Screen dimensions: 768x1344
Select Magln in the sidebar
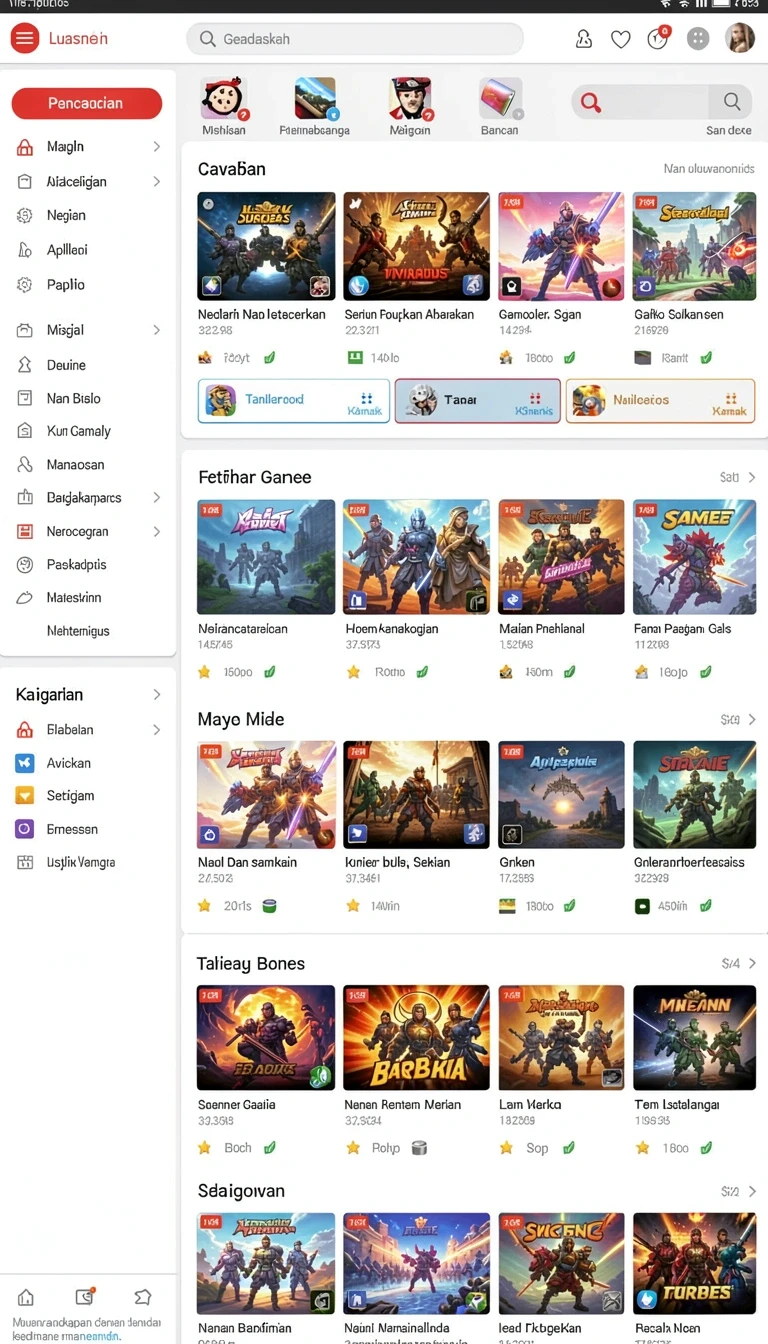click(65, 147)
